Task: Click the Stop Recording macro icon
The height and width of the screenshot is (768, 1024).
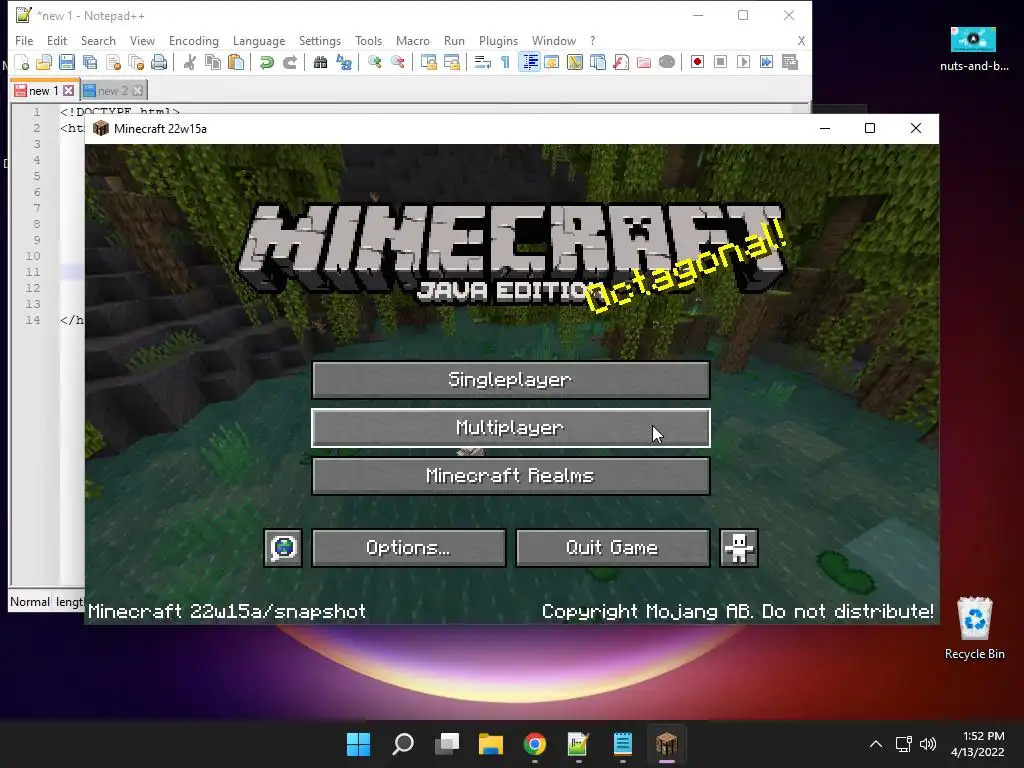Action: (x=720, y=62)
